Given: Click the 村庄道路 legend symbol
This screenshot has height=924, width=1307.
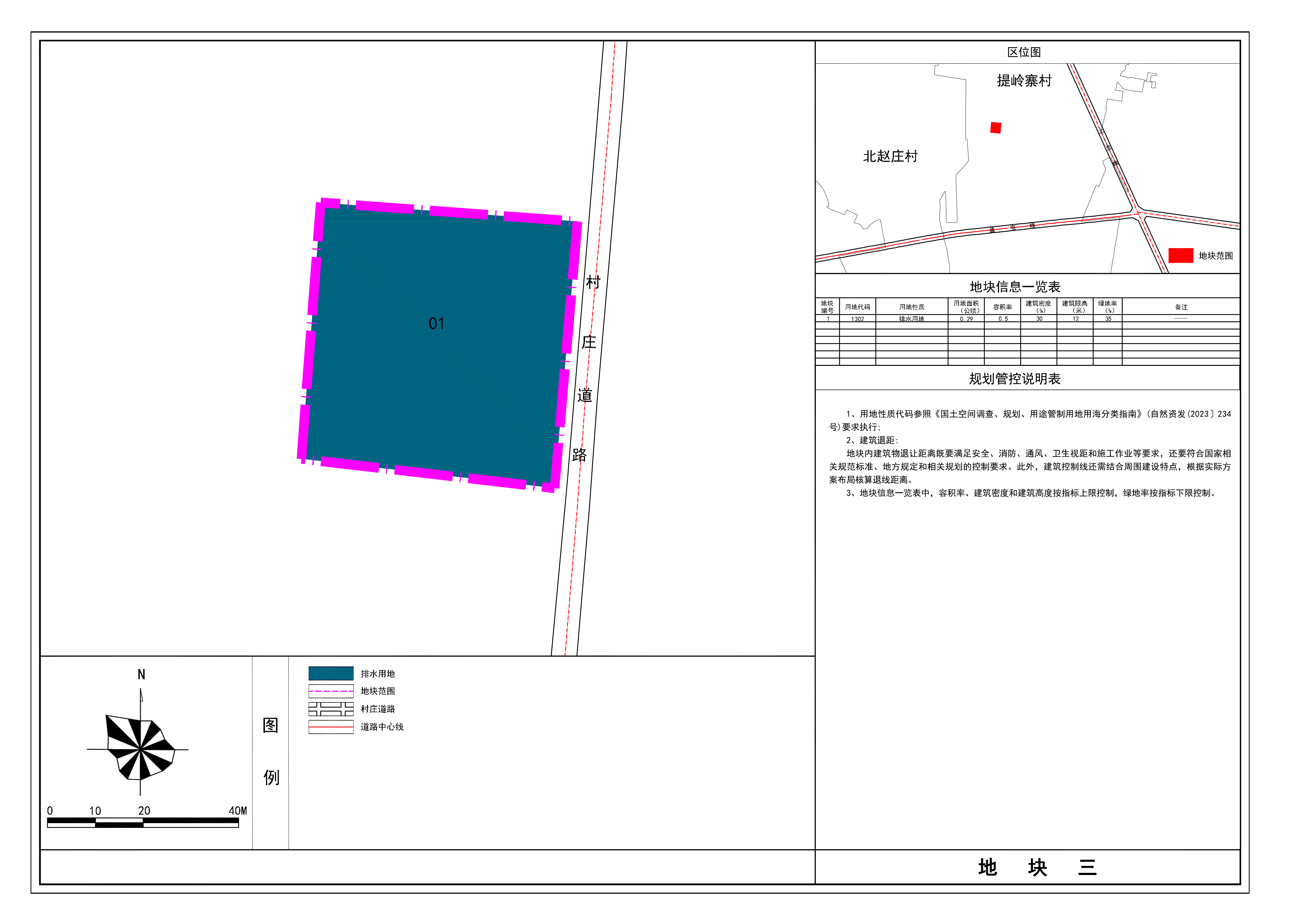Looking at the screenshot, I should (331, 709).
